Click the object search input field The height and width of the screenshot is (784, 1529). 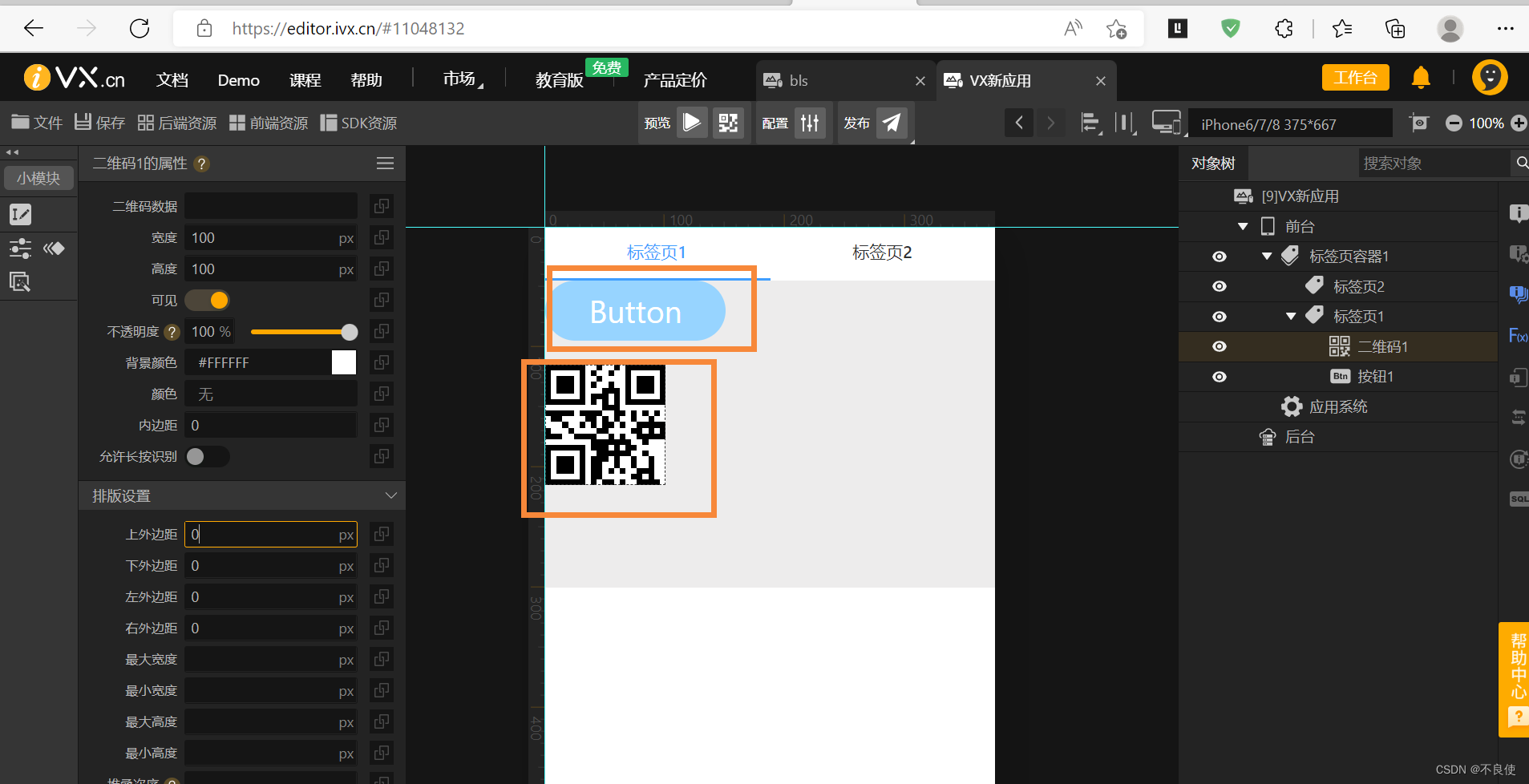[1434, 164]
